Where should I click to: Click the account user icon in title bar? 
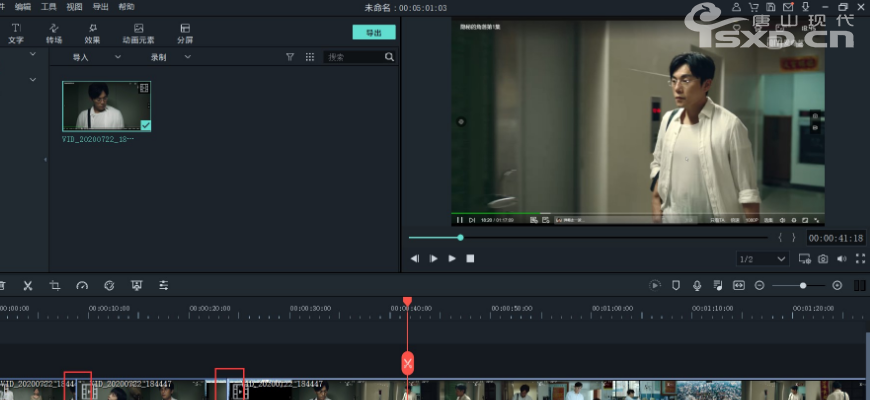(x=736, y=7)
